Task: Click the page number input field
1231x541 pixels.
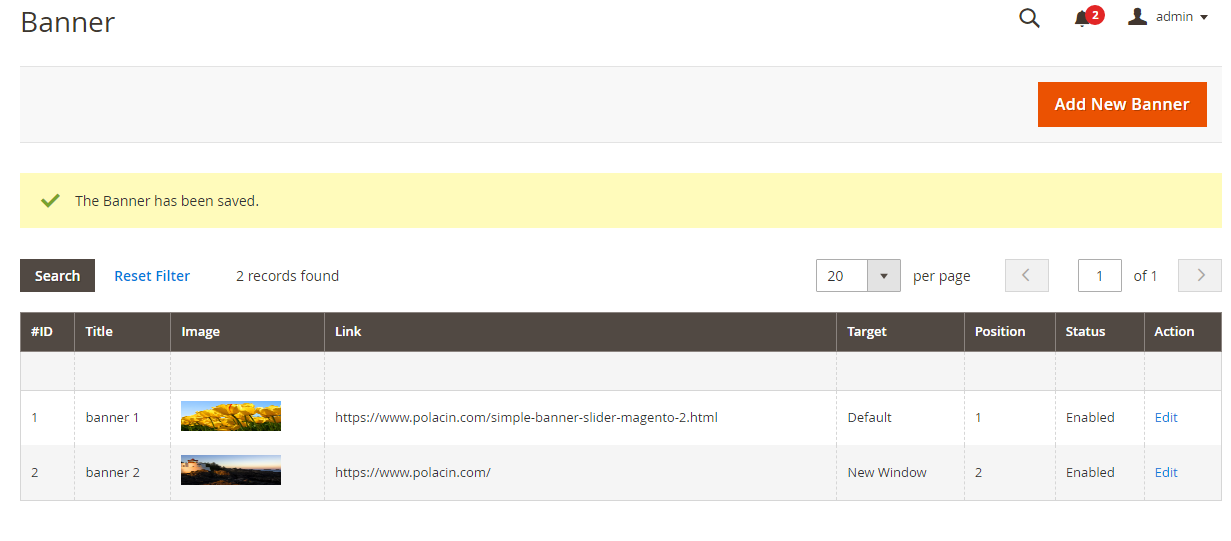Action: [1100, 276]
